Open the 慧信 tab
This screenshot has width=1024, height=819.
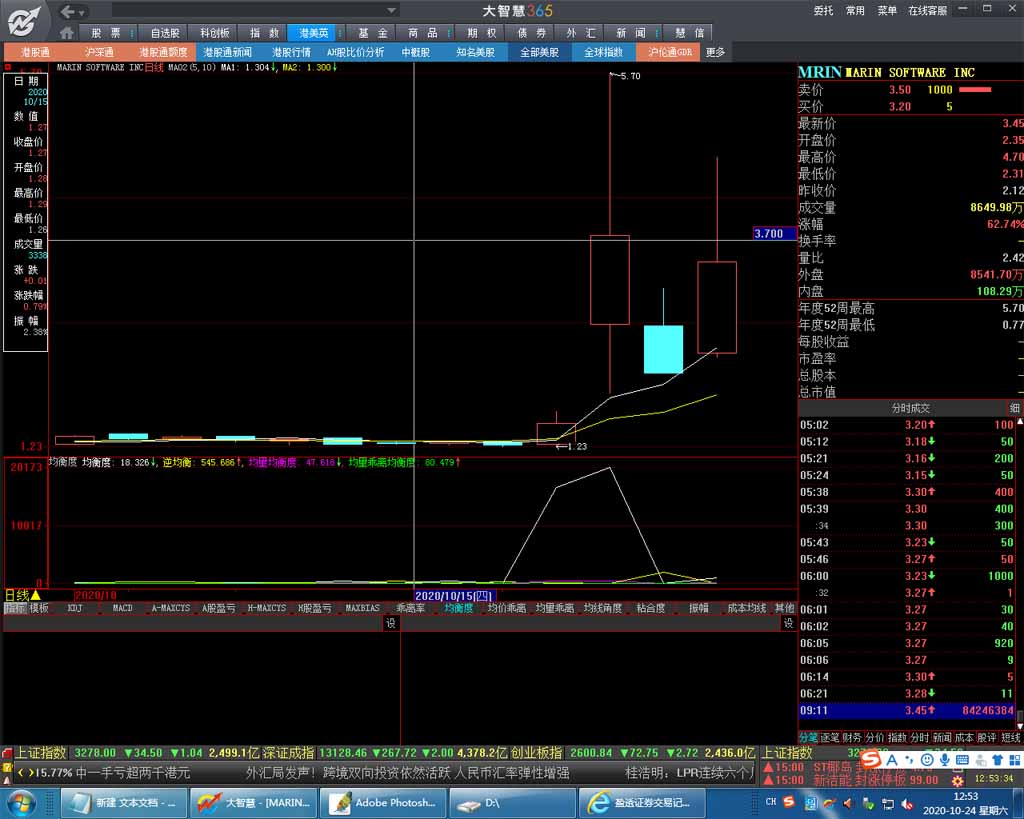tap(689, 33)
